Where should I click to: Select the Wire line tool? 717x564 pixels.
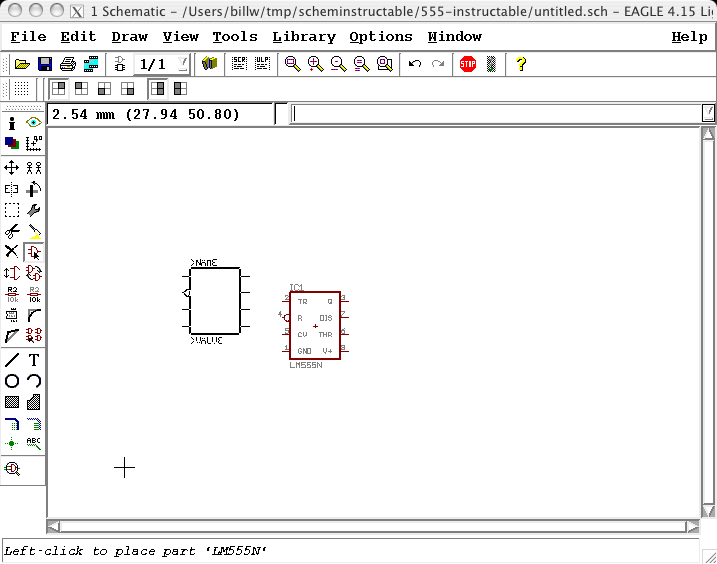[x=12, y=360]
